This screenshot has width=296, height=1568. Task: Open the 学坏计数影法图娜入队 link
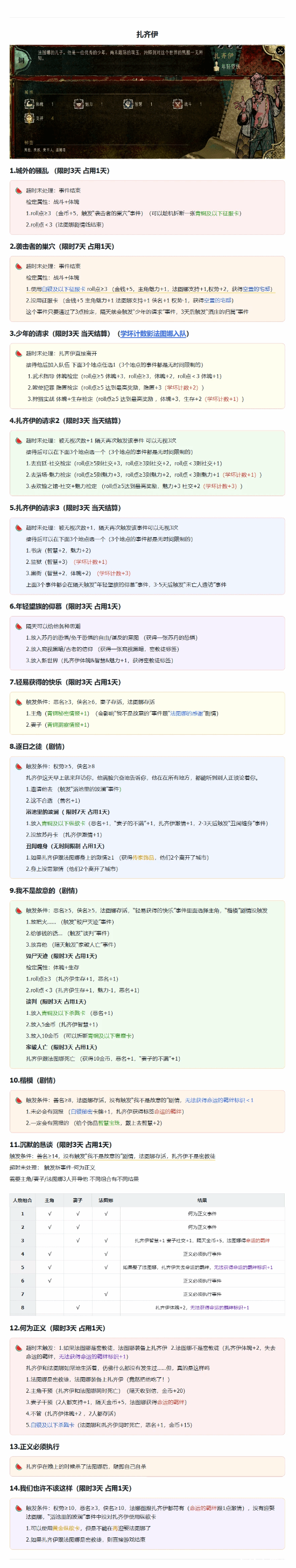[153, 334]
